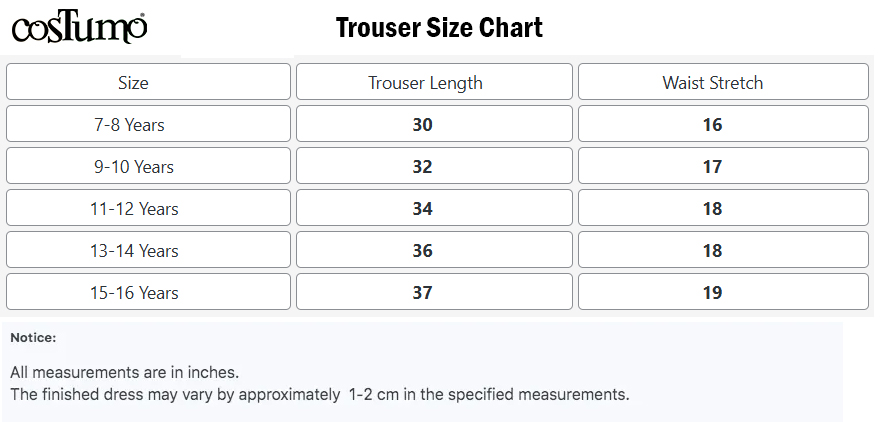This screenshot has height=422, width=880.
Task: Click the 'All measurements are in inches' text
Action: [x=125, y=372]
